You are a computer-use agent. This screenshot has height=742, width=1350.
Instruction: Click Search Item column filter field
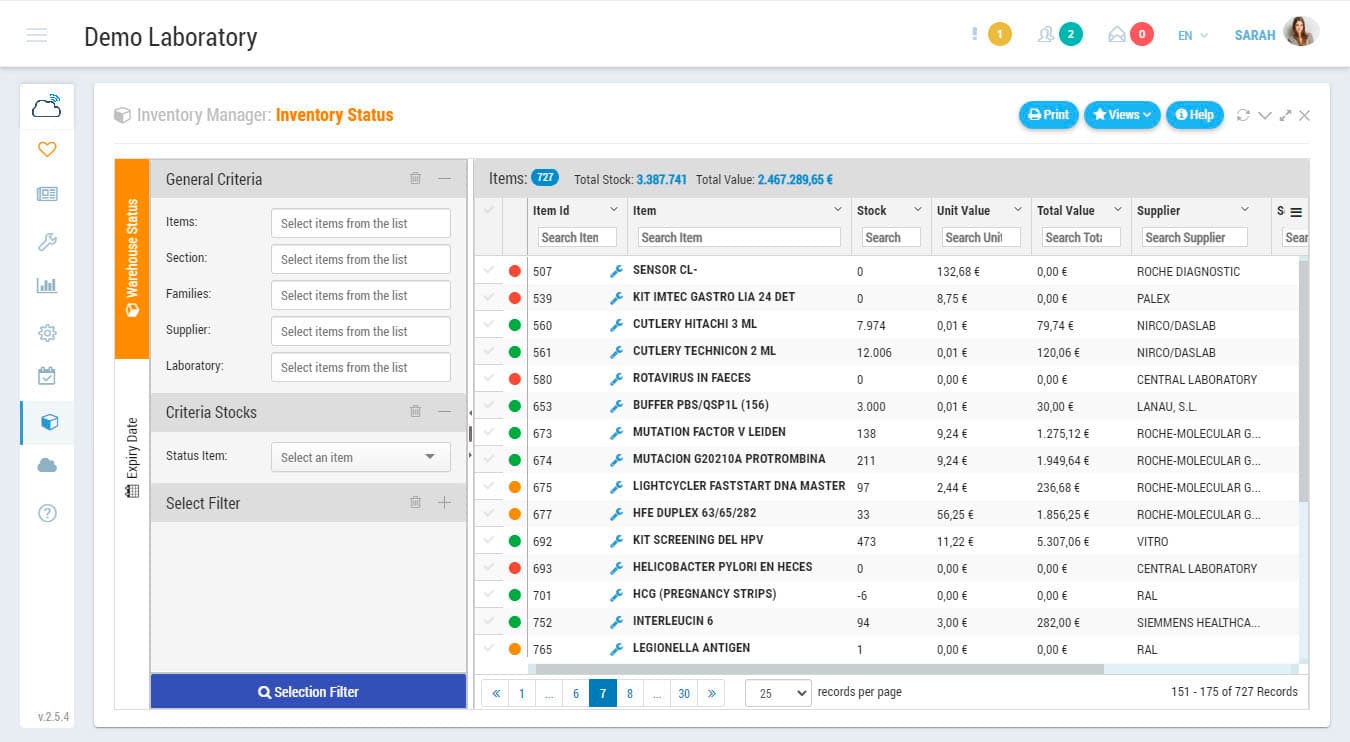click(738, 237)
